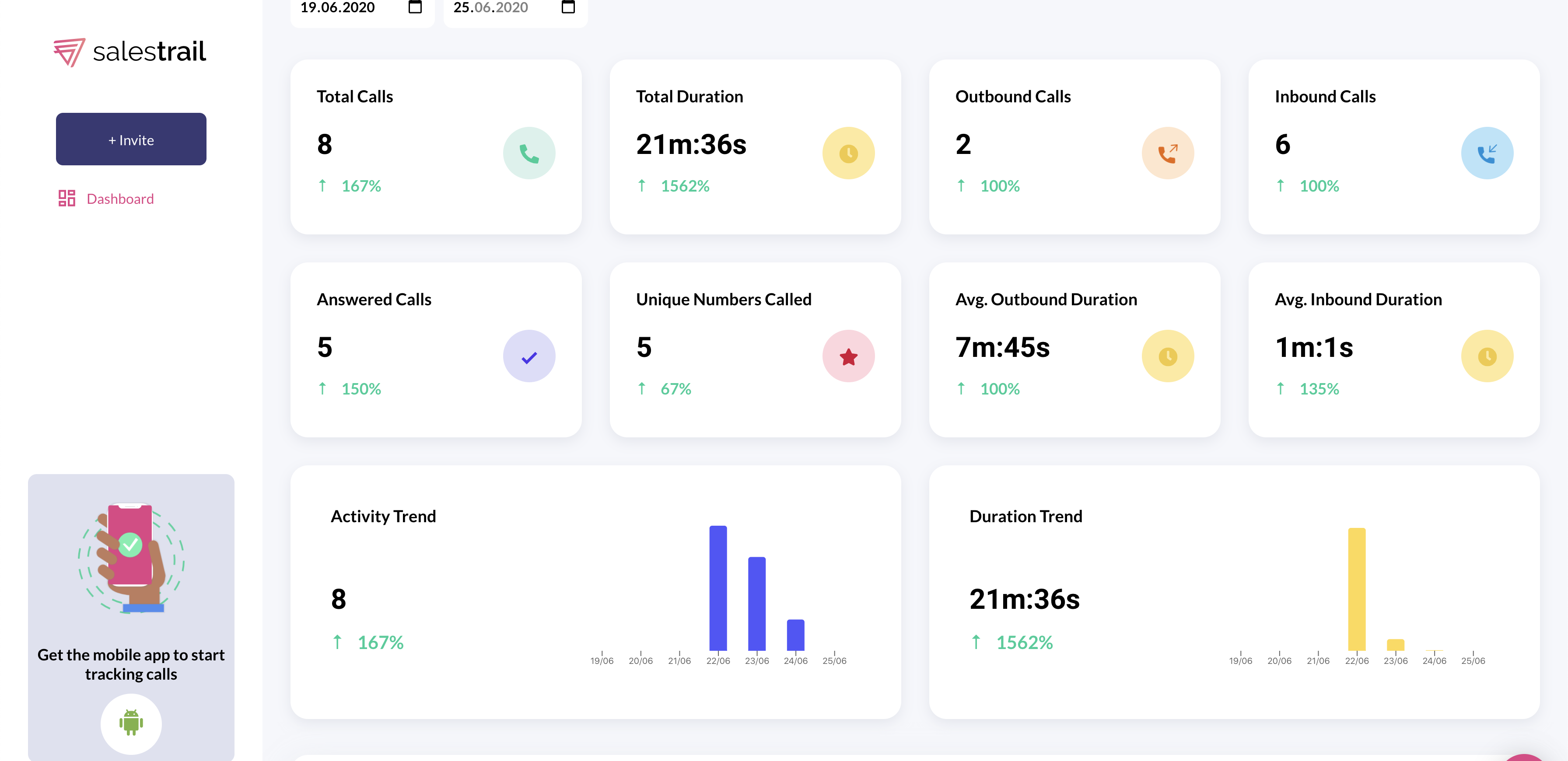
Task: Click the clock icon on Avg. Inbound Duration
Action: (1487, 356)
